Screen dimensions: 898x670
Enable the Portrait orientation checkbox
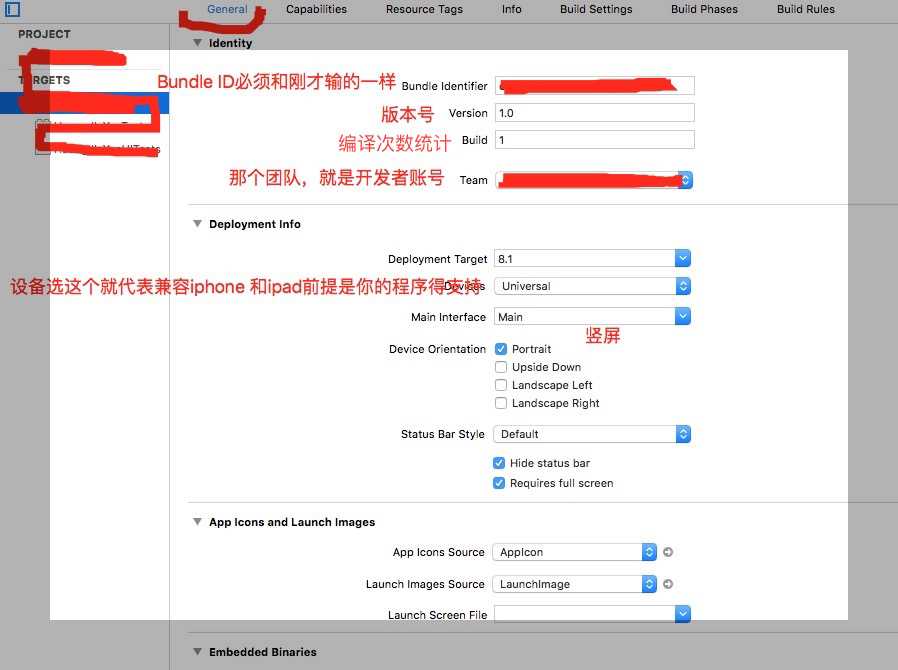click(x=501, y=349)
